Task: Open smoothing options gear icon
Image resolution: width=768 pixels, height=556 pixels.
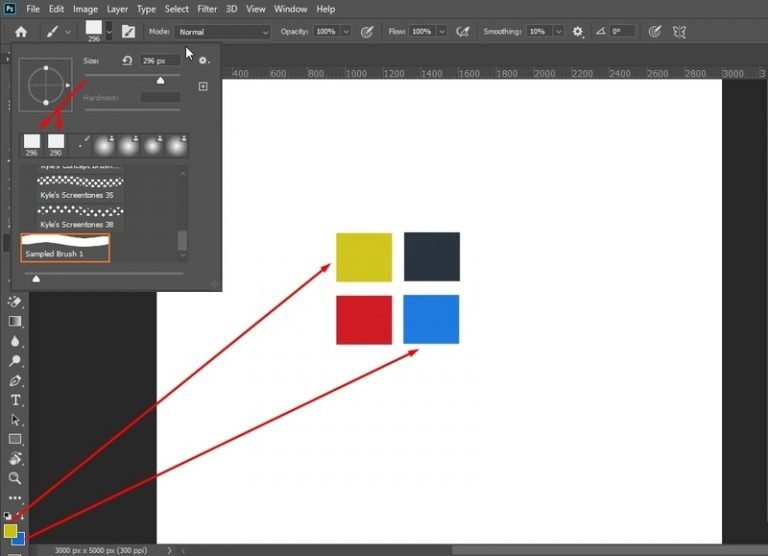Action: tap(578, 32)
